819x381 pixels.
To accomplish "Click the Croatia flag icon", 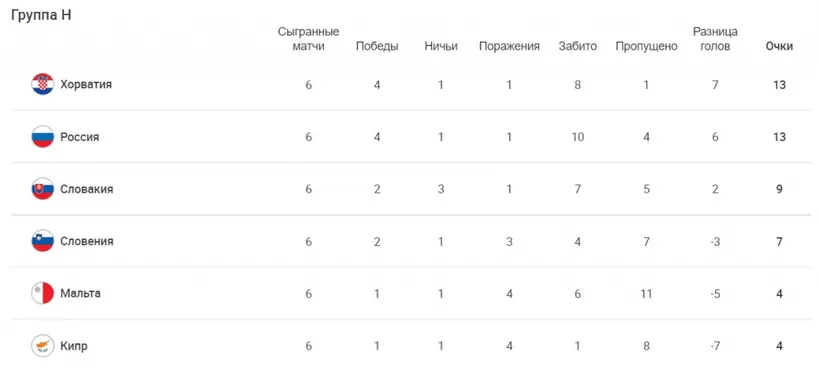I will tap(42, 84).
